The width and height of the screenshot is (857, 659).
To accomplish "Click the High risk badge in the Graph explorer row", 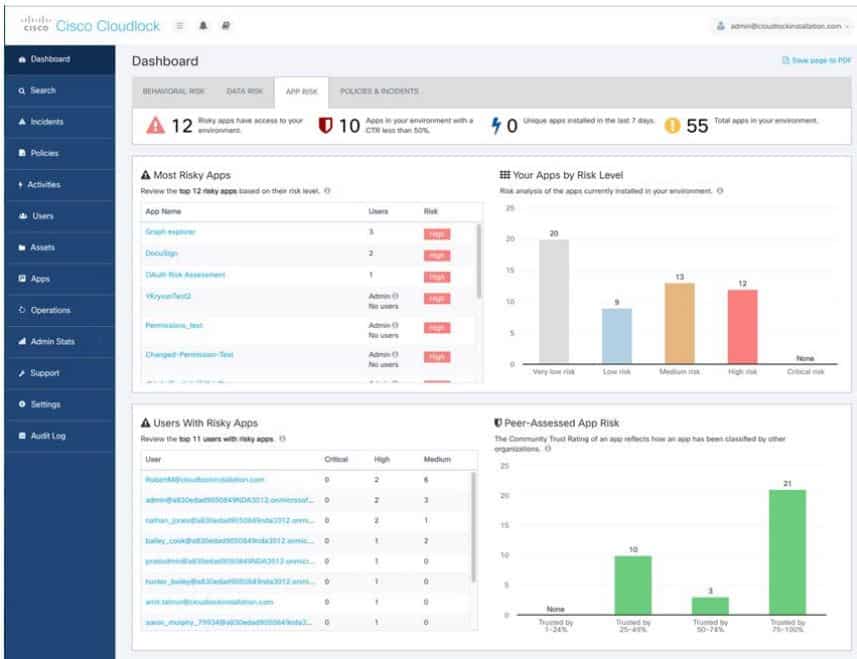I will (x=437, y=234).
